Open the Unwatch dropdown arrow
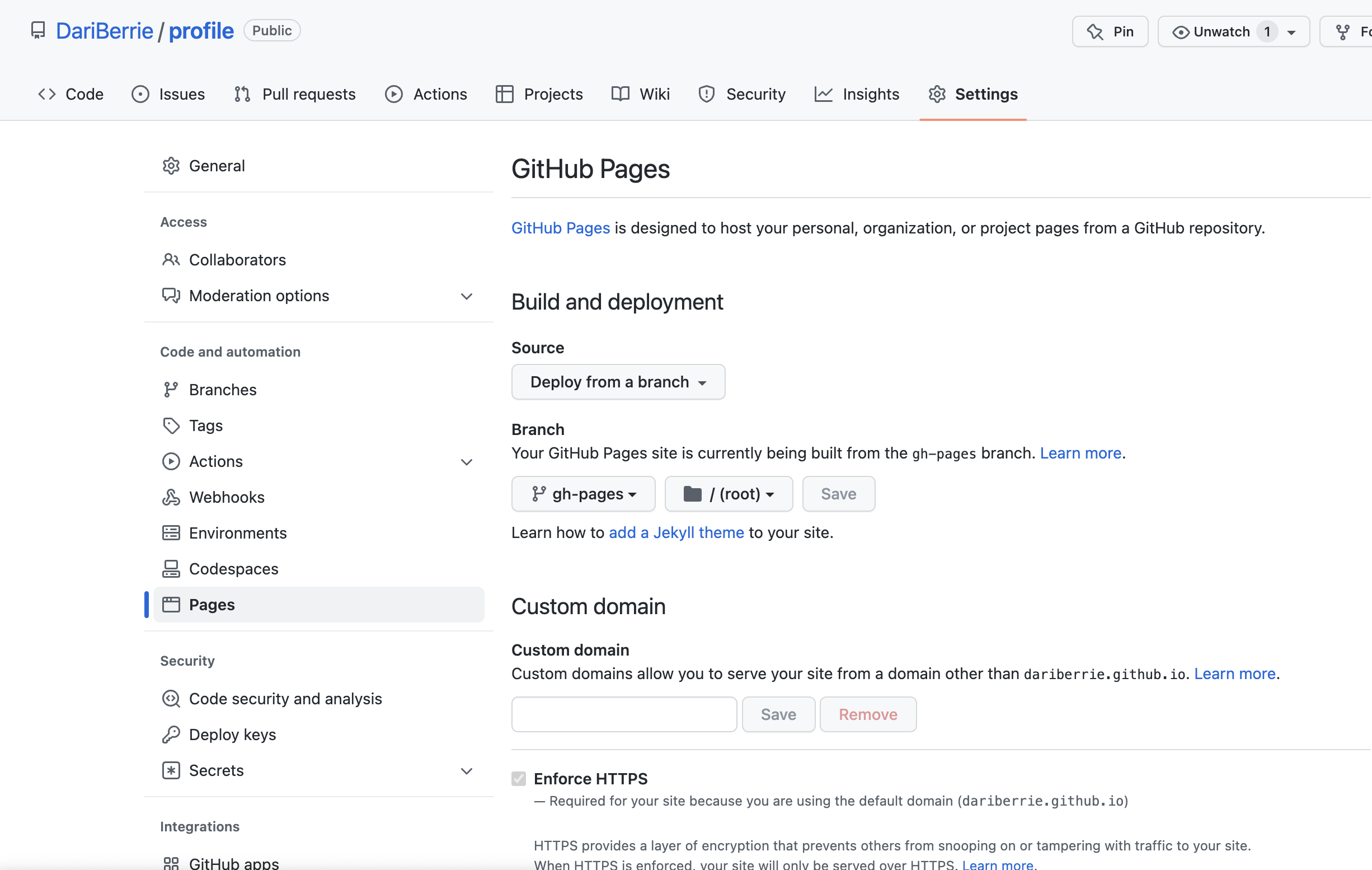This screenshot has width=1372, height=870. coord(1291,32)
